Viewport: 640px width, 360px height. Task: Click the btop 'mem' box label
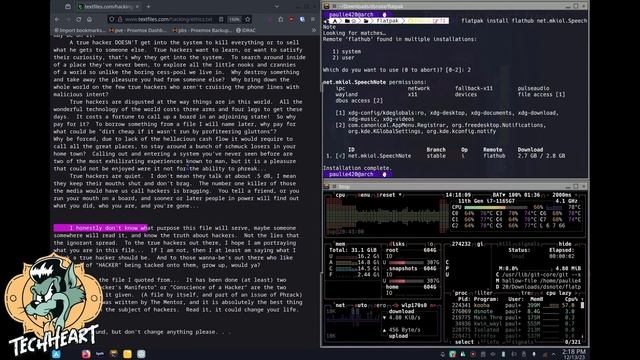(340, 244)
